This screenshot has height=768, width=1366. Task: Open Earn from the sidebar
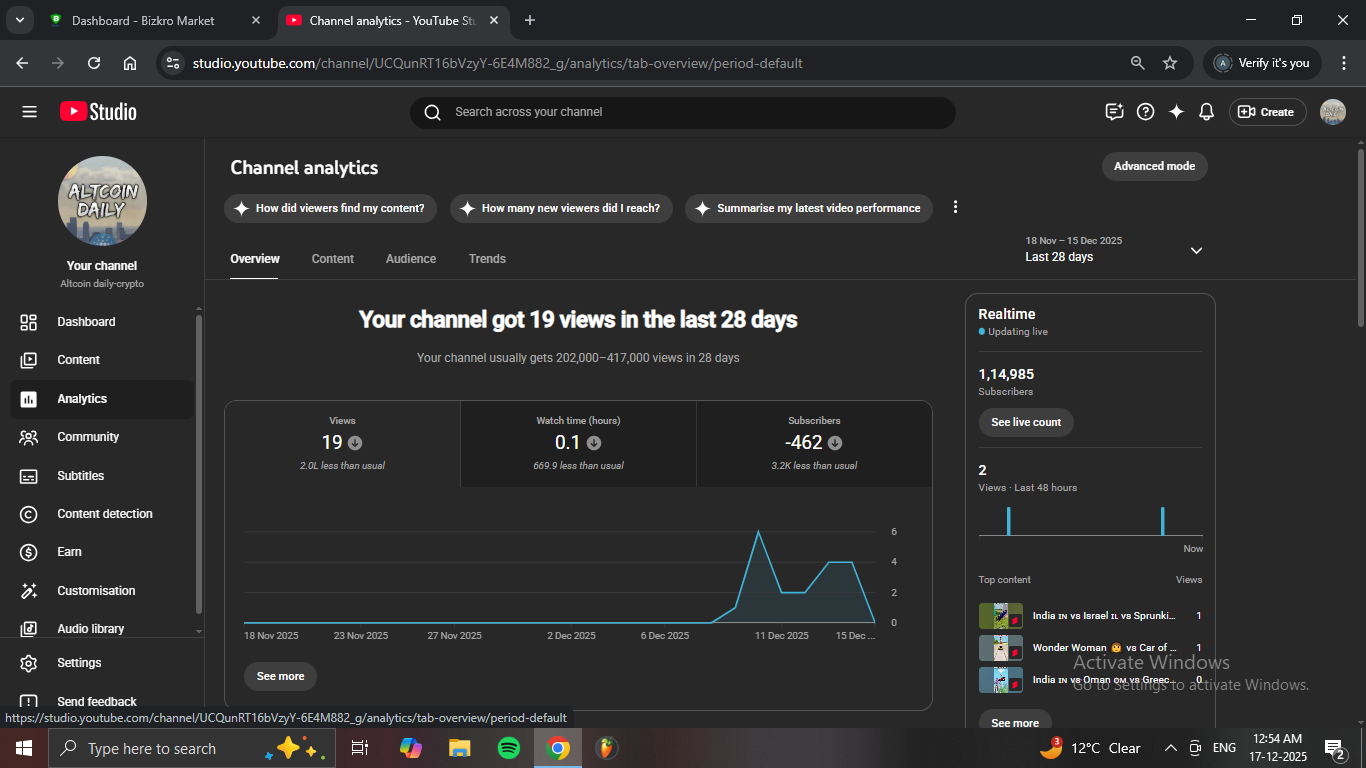point(69,552)
